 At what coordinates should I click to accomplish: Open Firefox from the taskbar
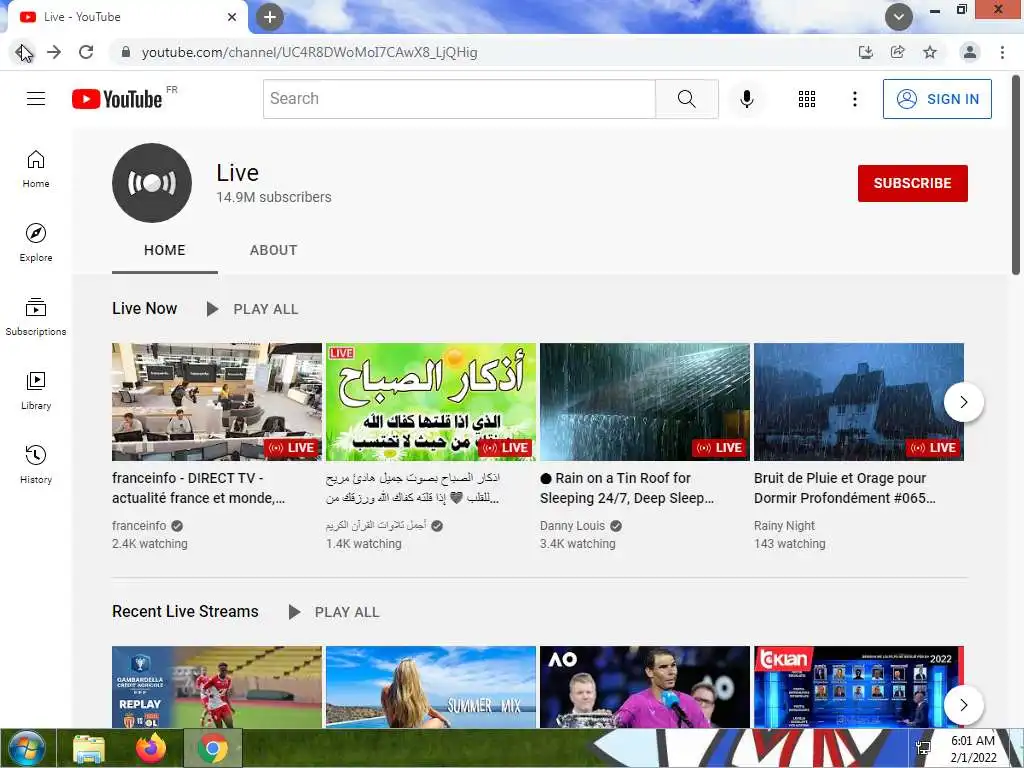[x=151, y=748]
